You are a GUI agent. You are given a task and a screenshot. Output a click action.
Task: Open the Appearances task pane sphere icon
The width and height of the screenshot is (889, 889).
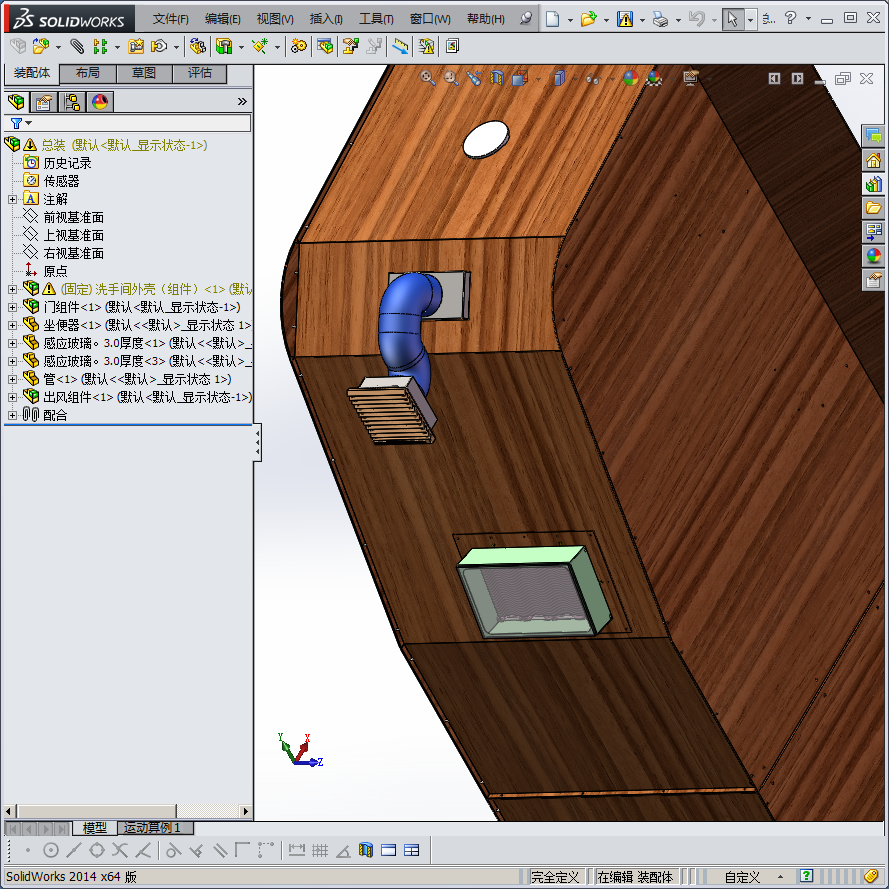coord(873,256)
